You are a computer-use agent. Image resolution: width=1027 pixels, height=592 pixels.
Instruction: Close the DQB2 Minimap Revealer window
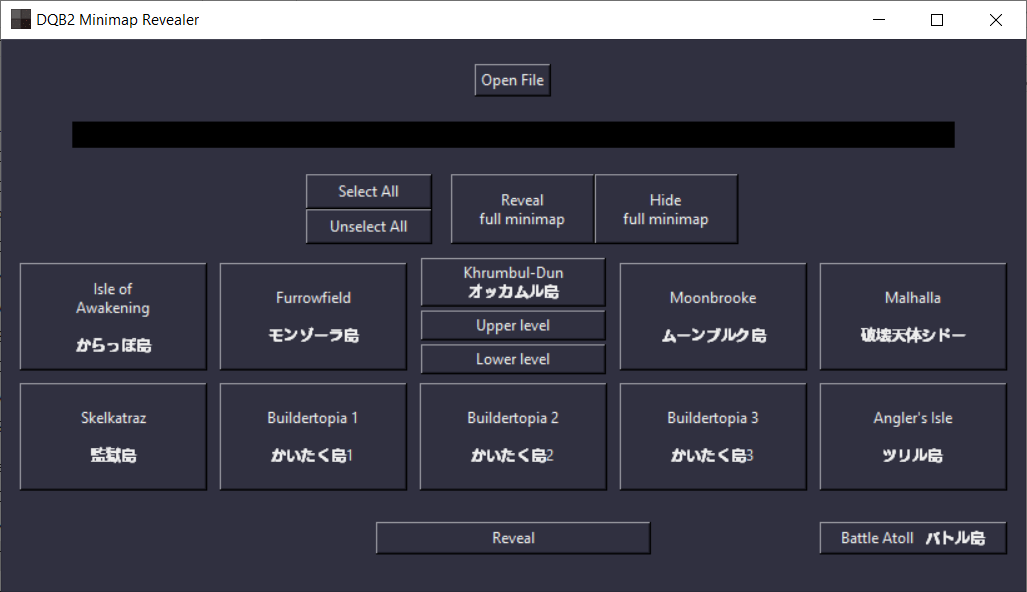[x=996, y=20]
